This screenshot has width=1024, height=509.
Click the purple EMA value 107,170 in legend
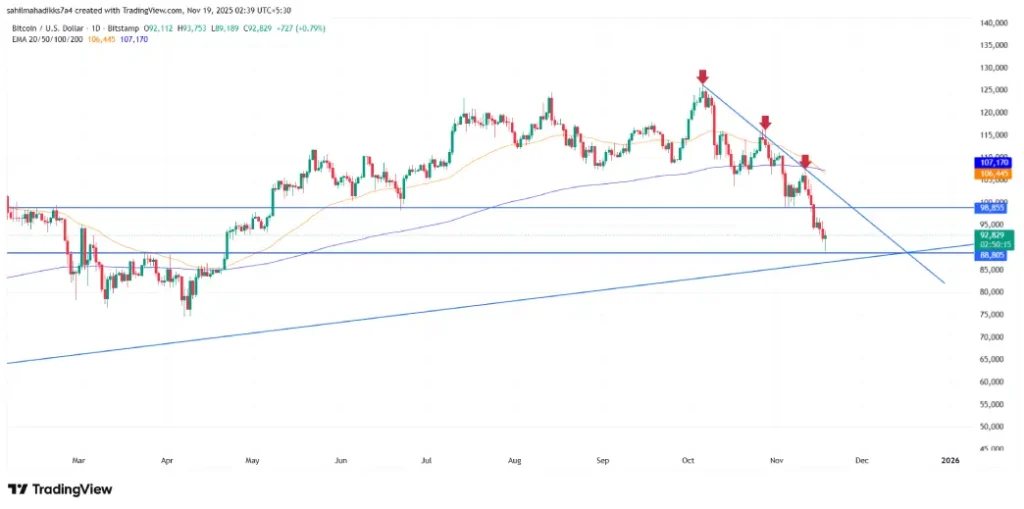133,41
